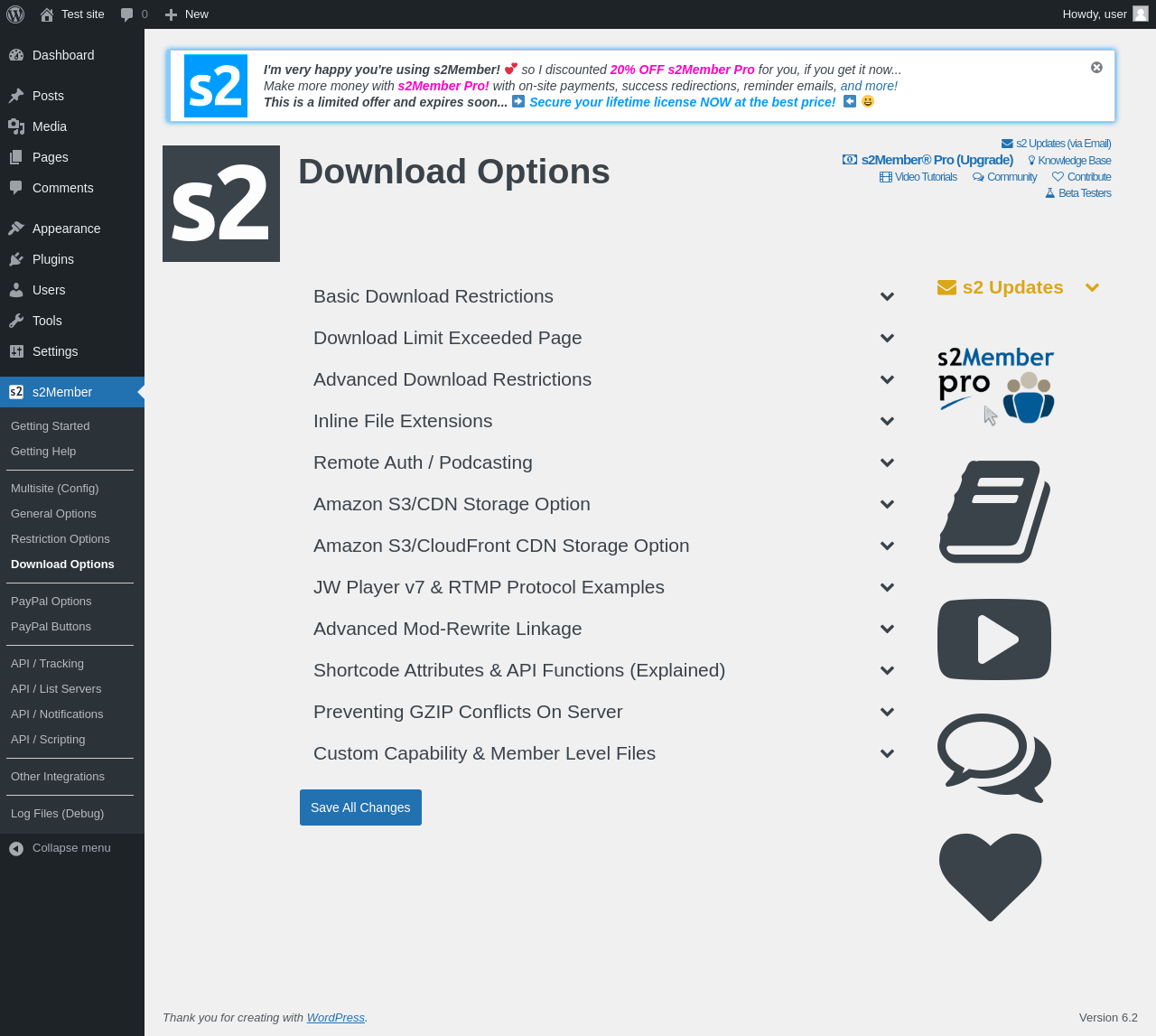Expand Amazon S3/CDN Storage Option section
The image size is (1156, 1036).
(603, 504)
